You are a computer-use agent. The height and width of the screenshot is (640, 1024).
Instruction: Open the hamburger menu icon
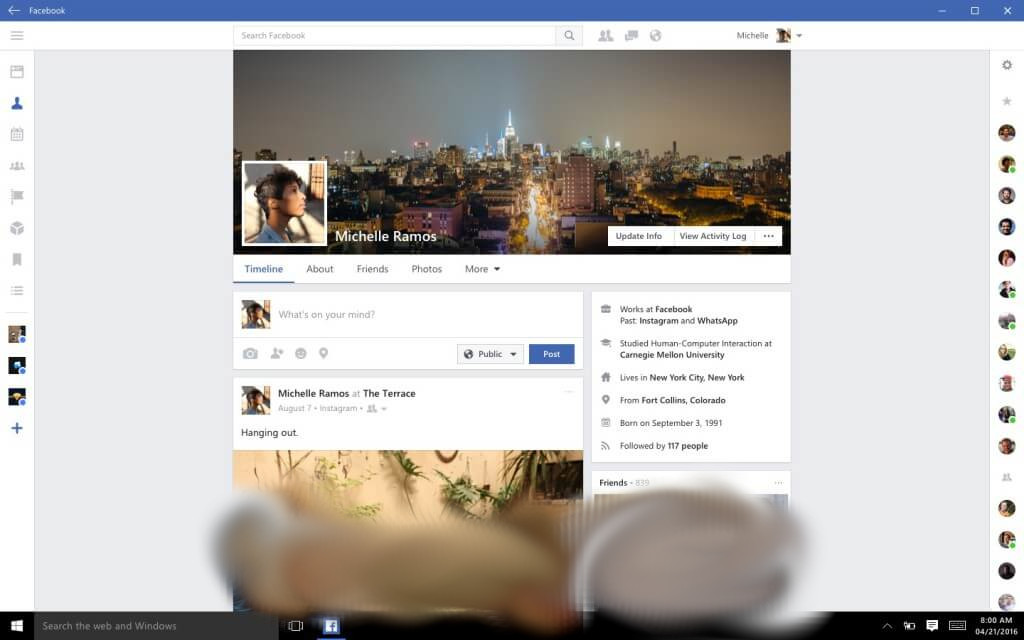(x=17, y=35)
